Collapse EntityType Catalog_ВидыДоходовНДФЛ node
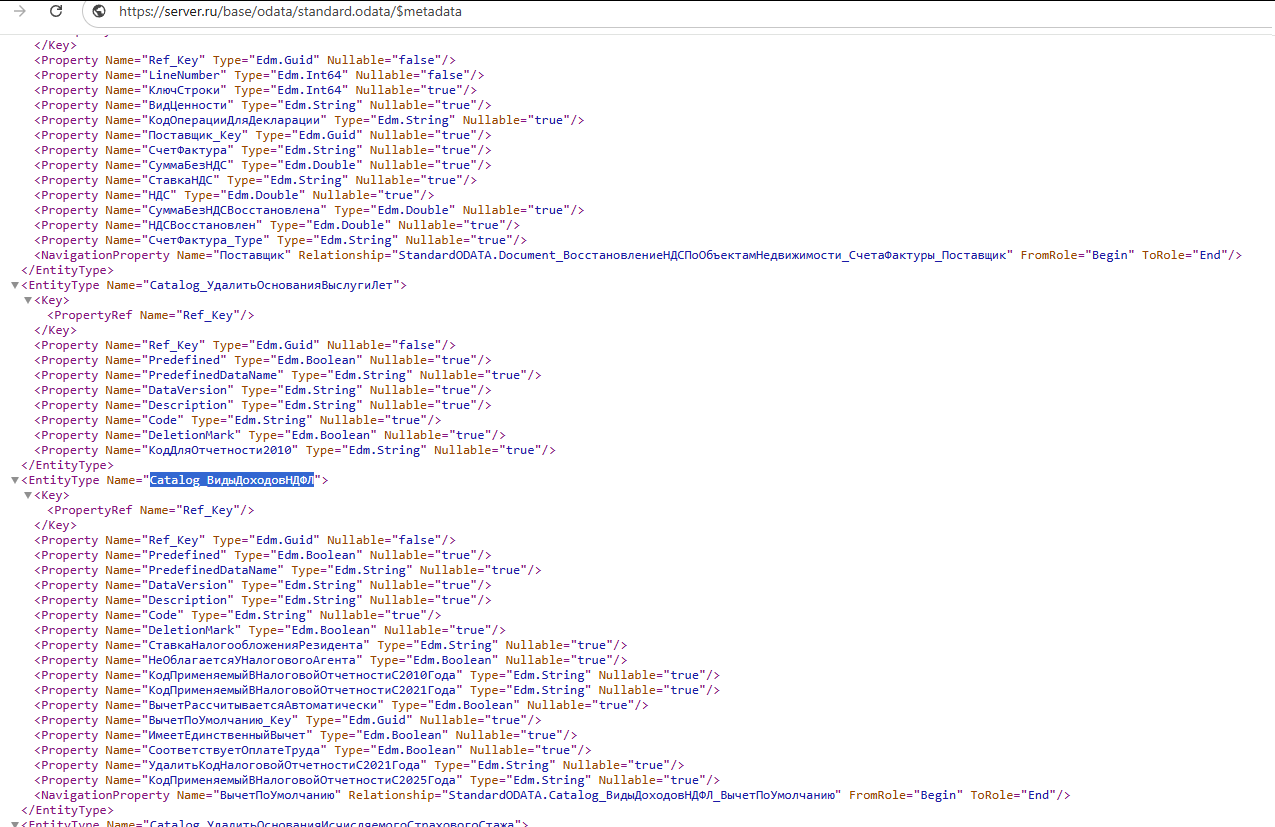This screenshot has width=1275, height=827. click(14, 481)
